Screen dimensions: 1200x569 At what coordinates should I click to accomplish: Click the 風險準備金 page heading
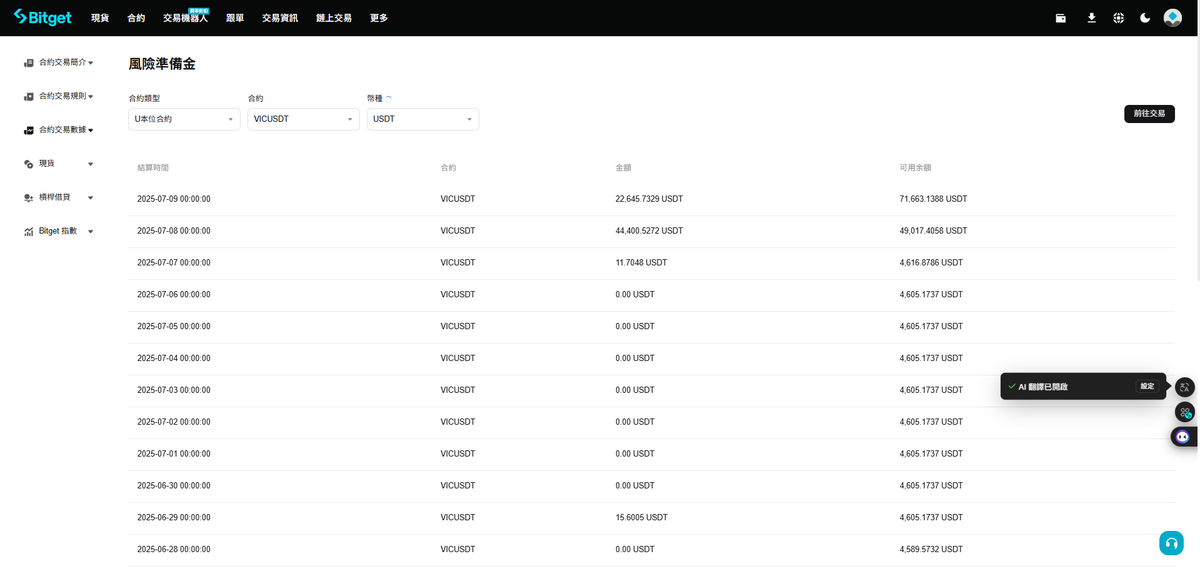162,64
